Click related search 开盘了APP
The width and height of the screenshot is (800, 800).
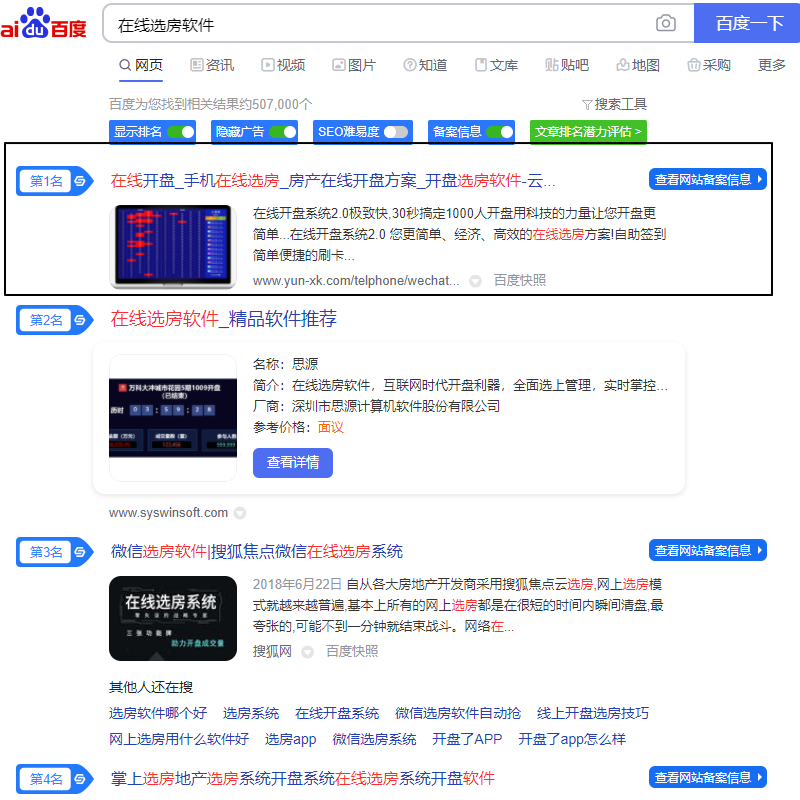[x=467, y=739]
